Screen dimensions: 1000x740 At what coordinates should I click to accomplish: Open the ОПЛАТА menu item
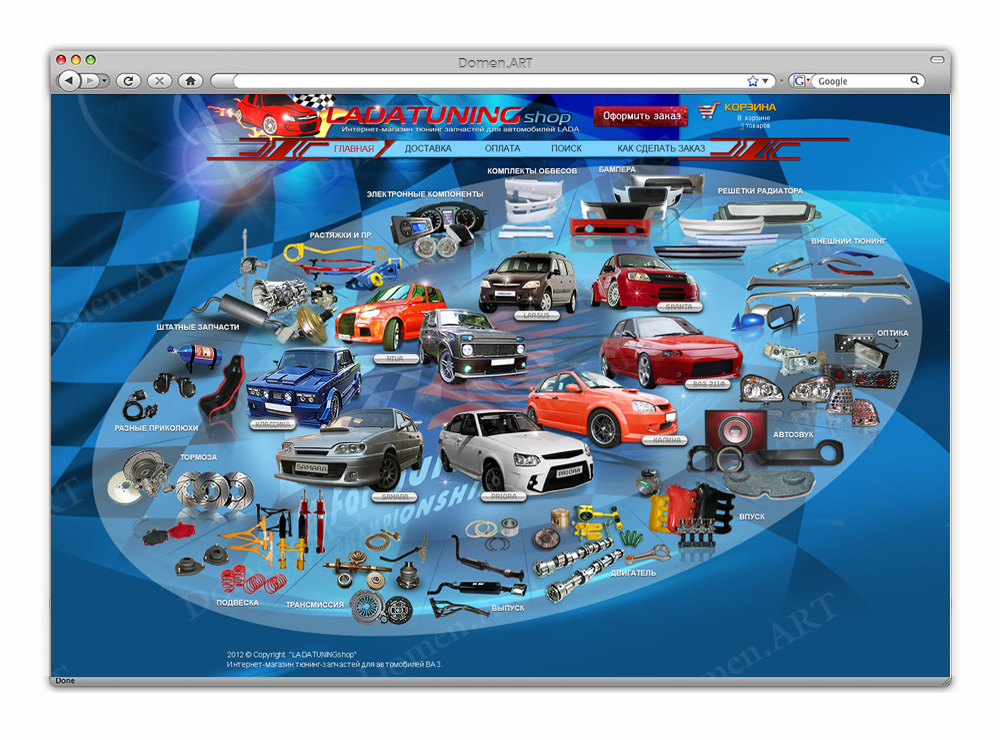click(x=503, y=149)
